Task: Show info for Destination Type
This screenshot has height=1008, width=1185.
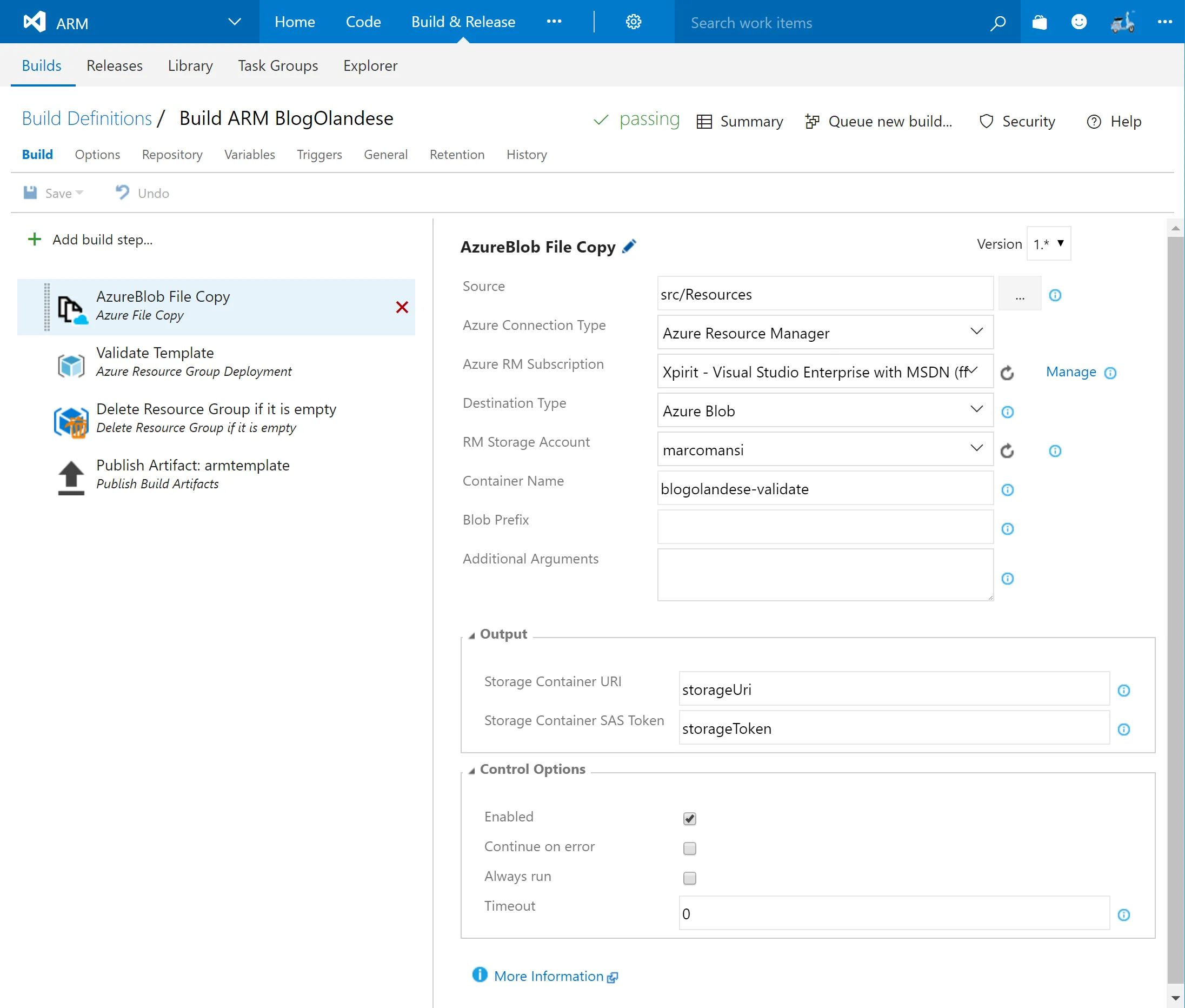Action: [1007, 412]
